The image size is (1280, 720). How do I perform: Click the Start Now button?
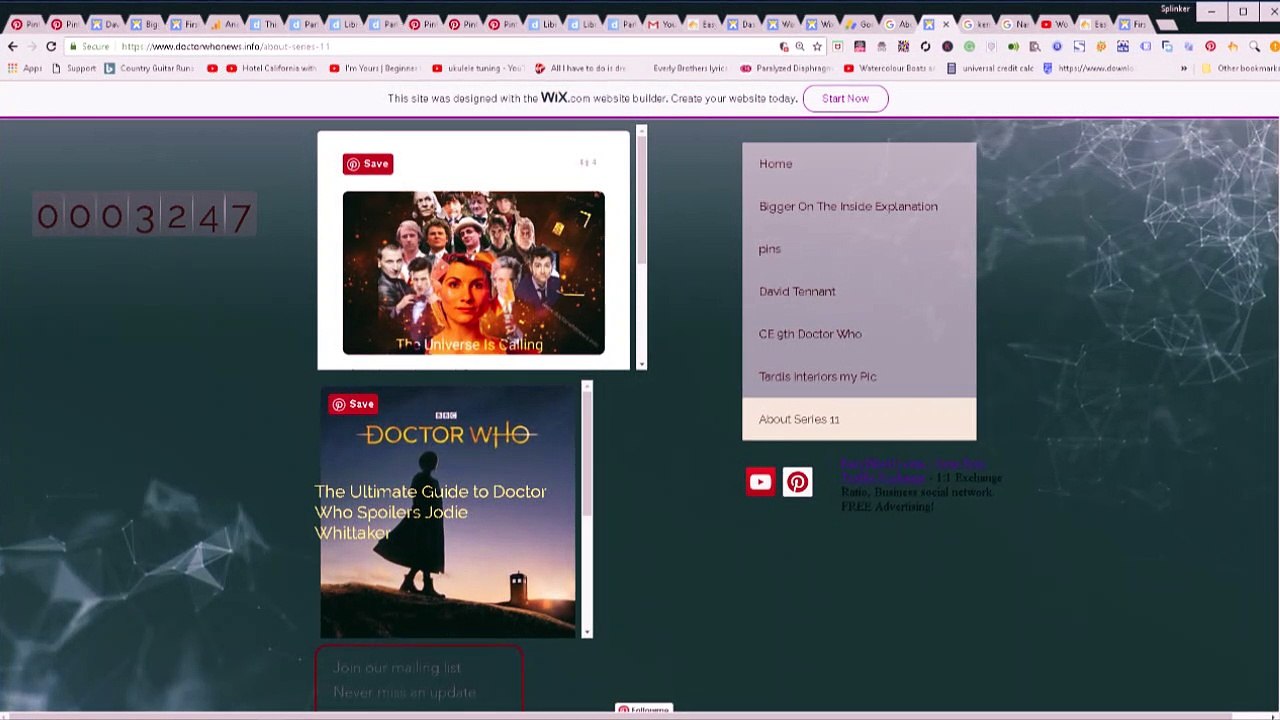pyautogui.click(x=845, y=98)
